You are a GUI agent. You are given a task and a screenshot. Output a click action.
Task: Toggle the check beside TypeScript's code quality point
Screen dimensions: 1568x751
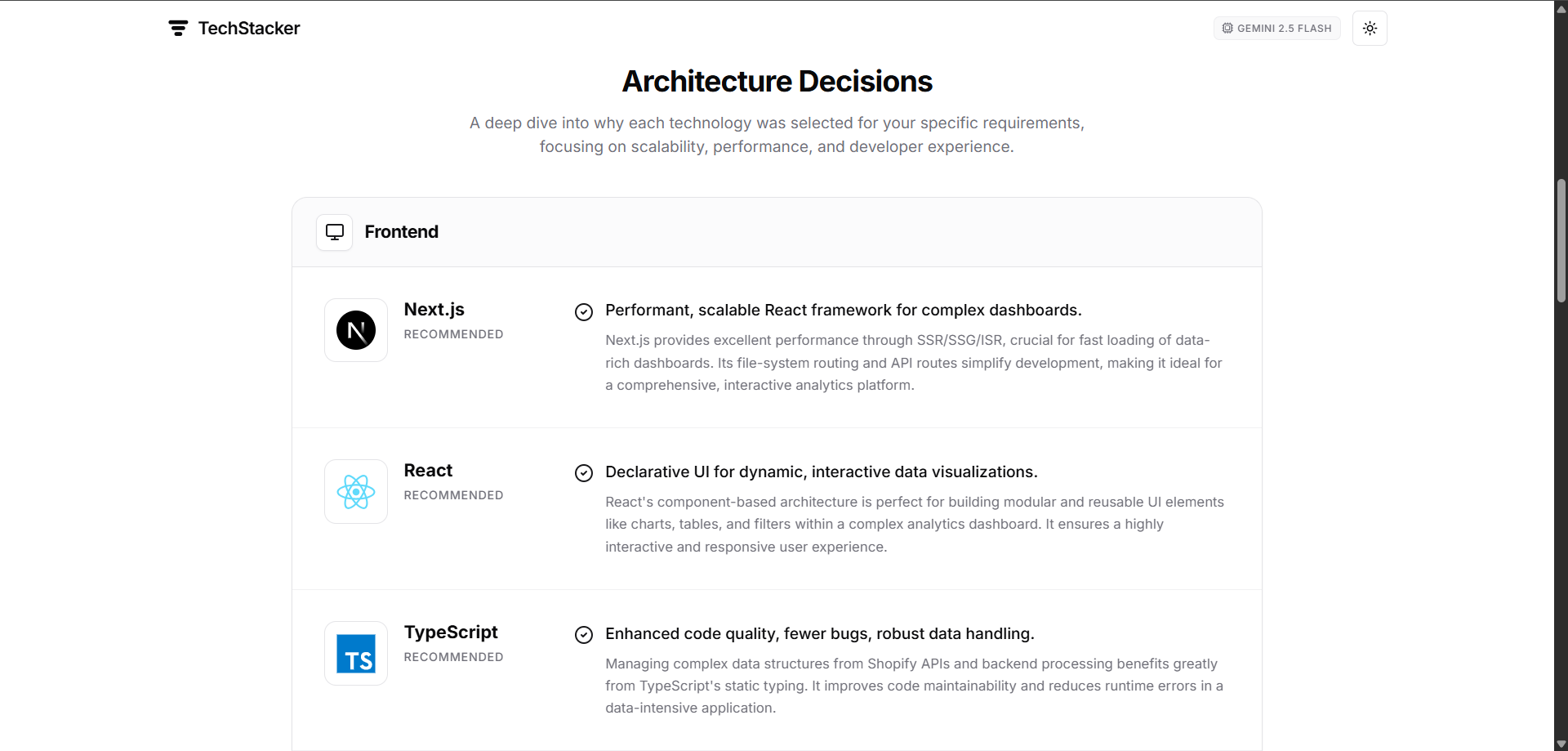click(x=583, y=635)
